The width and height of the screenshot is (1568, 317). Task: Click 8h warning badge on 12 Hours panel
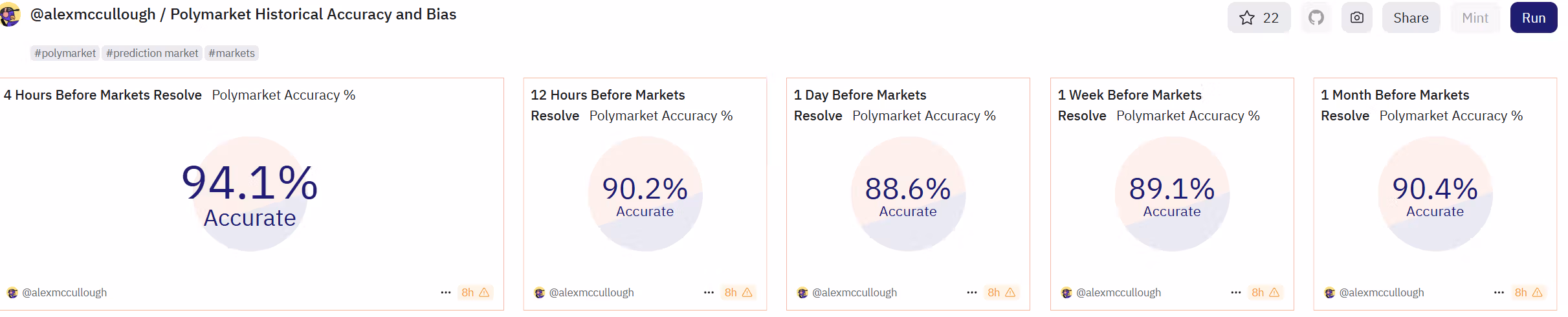(738, 292)
